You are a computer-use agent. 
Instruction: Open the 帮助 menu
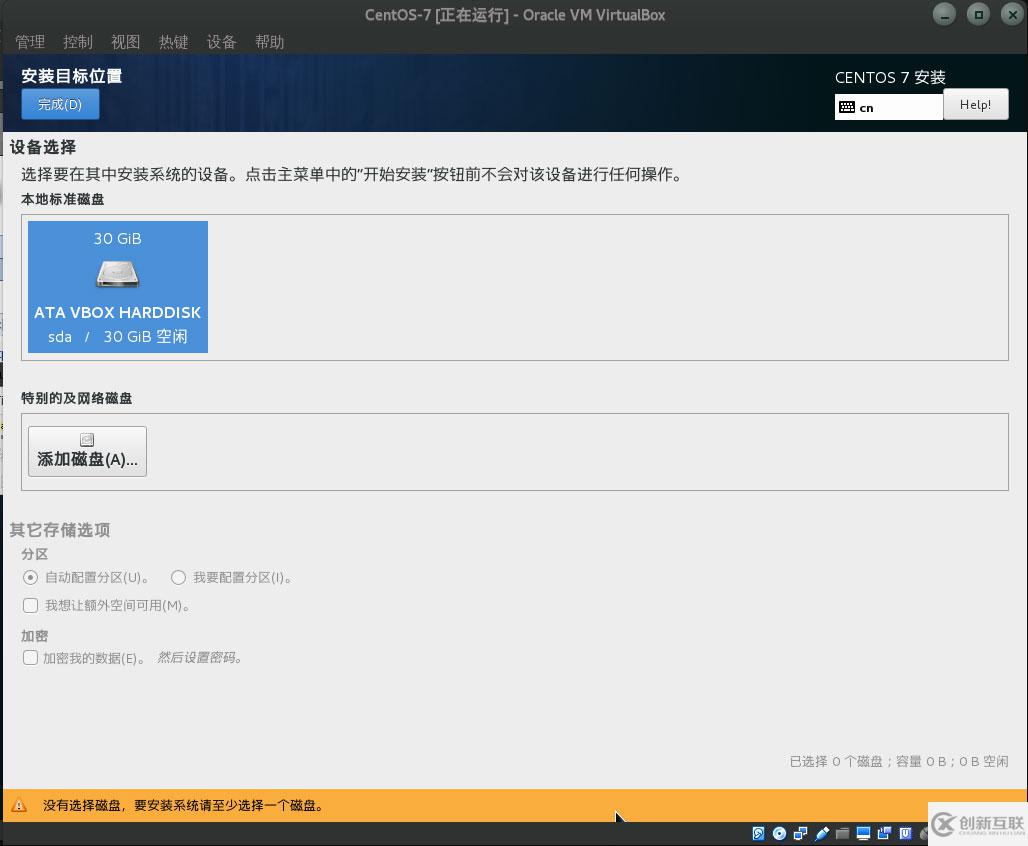269,42
